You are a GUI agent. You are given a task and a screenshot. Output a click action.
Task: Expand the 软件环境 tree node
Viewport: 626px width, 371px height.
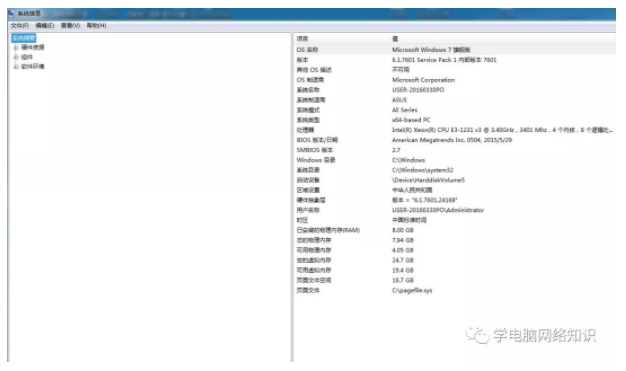click(x=16, y=67)
